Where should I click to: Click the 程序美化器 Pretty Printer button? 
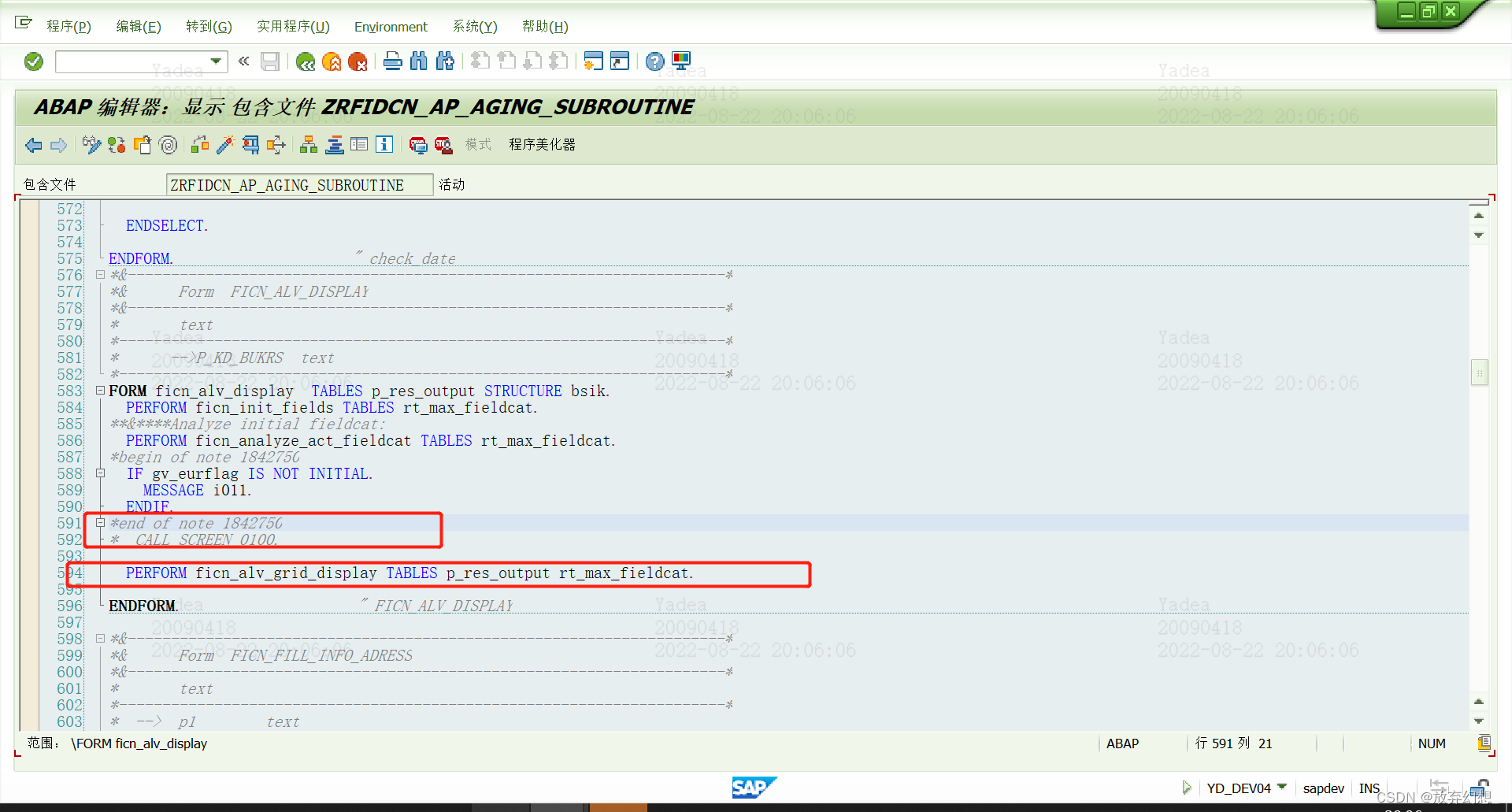click(542, 145)
